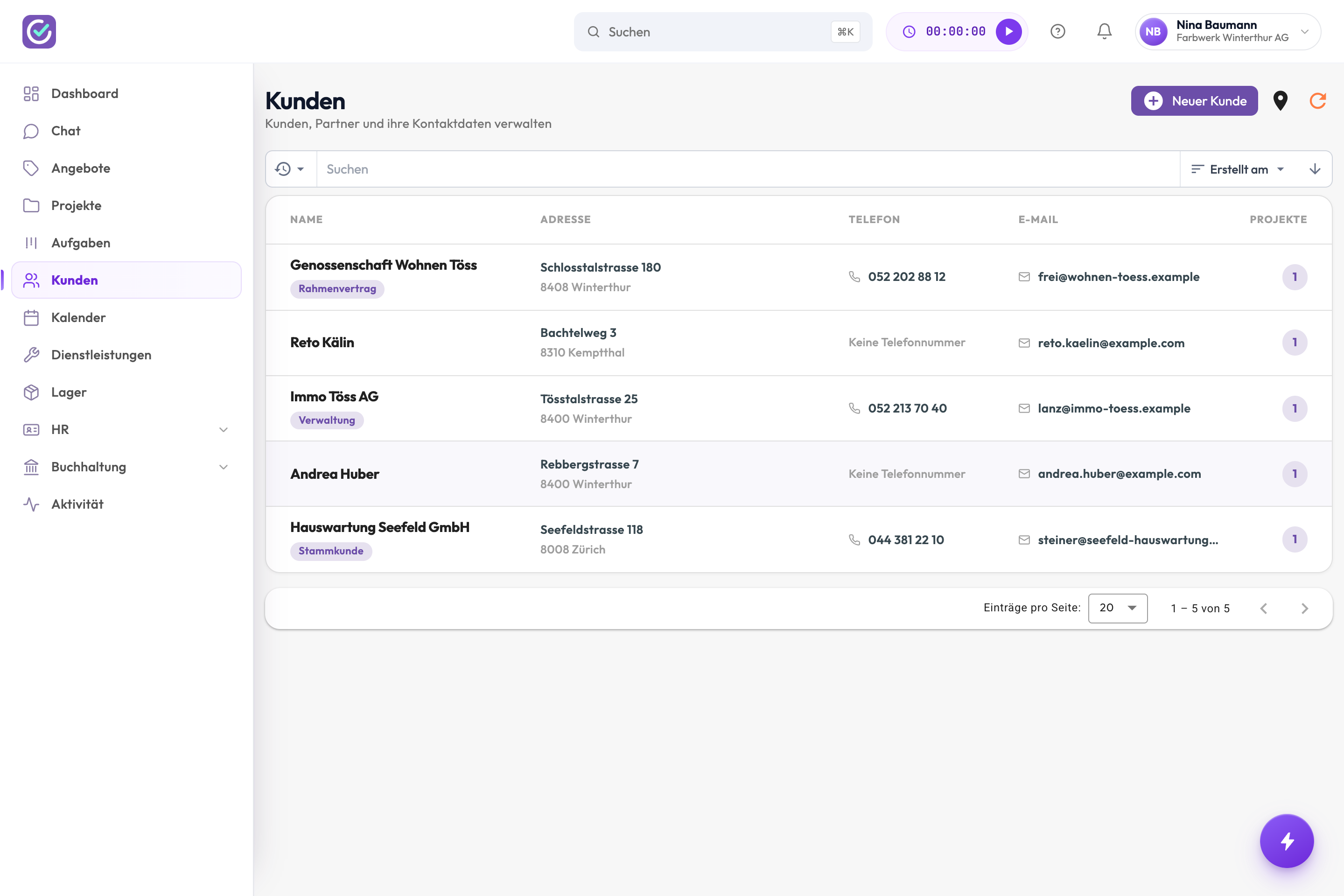Click the global Suchen search field
The height and width of the screenshot is (896, 1344).
[x=723, y=32]
